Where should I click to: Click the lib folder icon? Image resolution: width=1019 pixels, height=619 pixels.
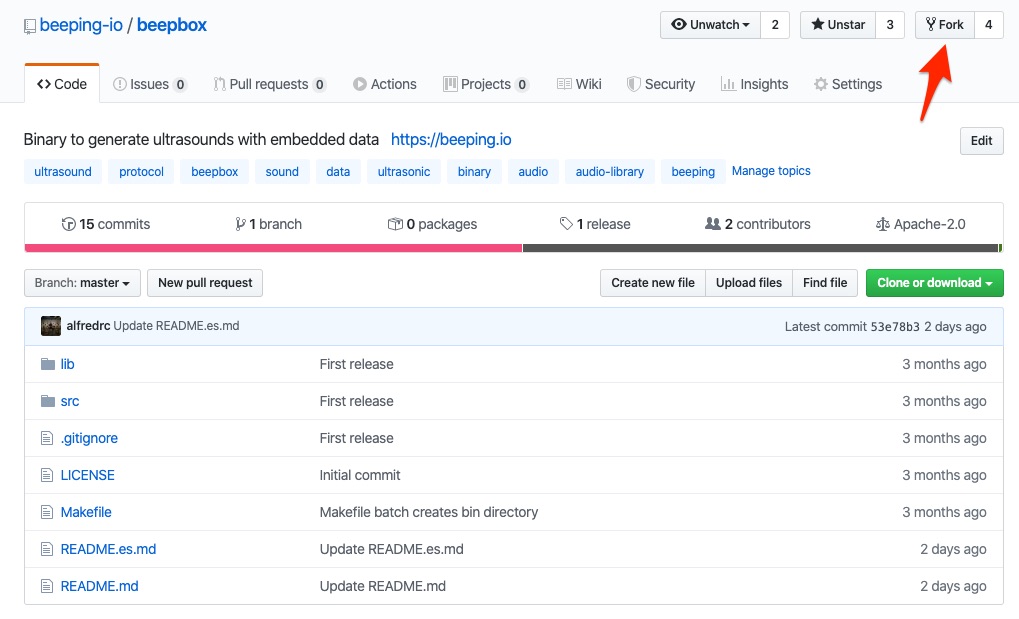coord(47,364)
